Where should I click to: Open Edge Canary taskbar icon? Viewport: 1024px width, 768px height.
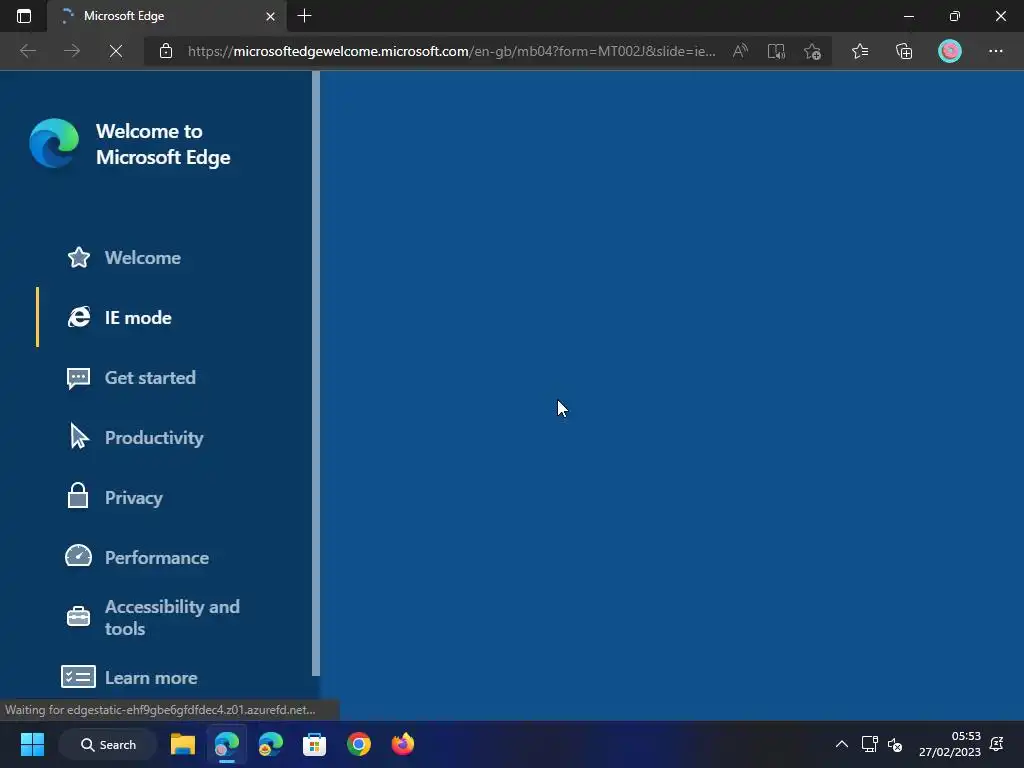pos(270,744)
